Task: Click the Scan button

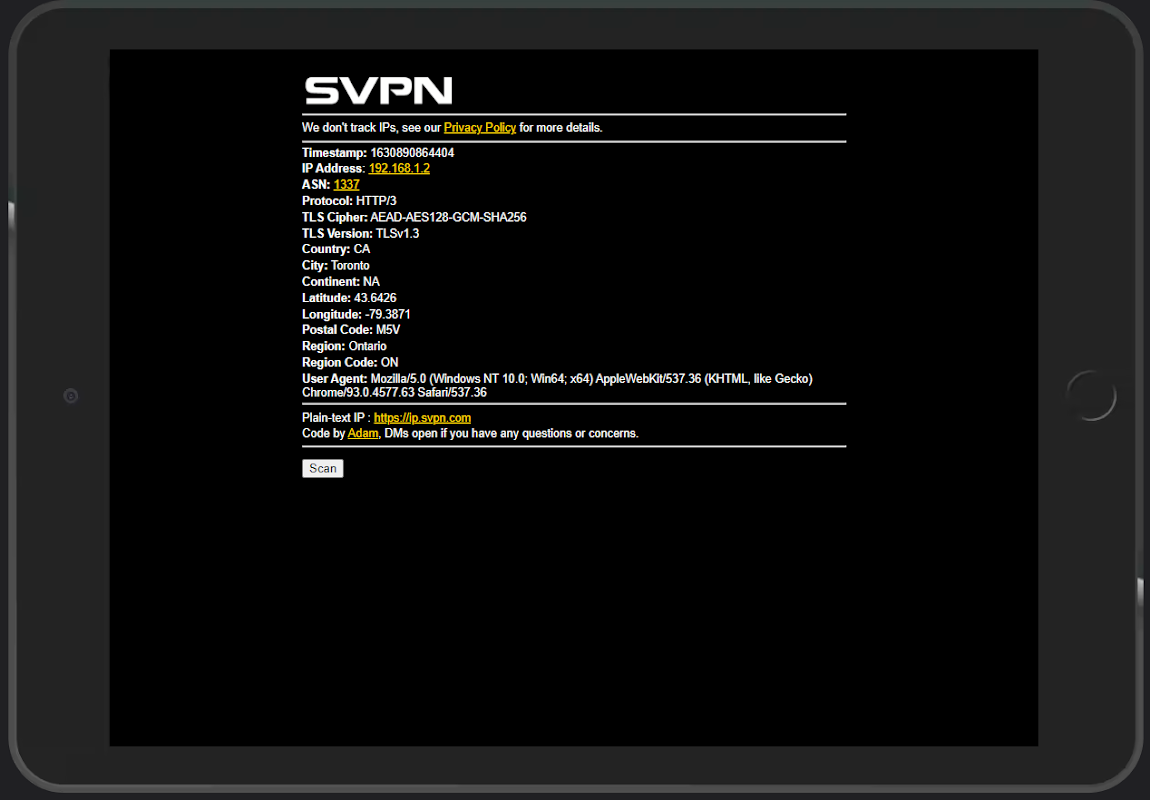Action: pos(323,469)
